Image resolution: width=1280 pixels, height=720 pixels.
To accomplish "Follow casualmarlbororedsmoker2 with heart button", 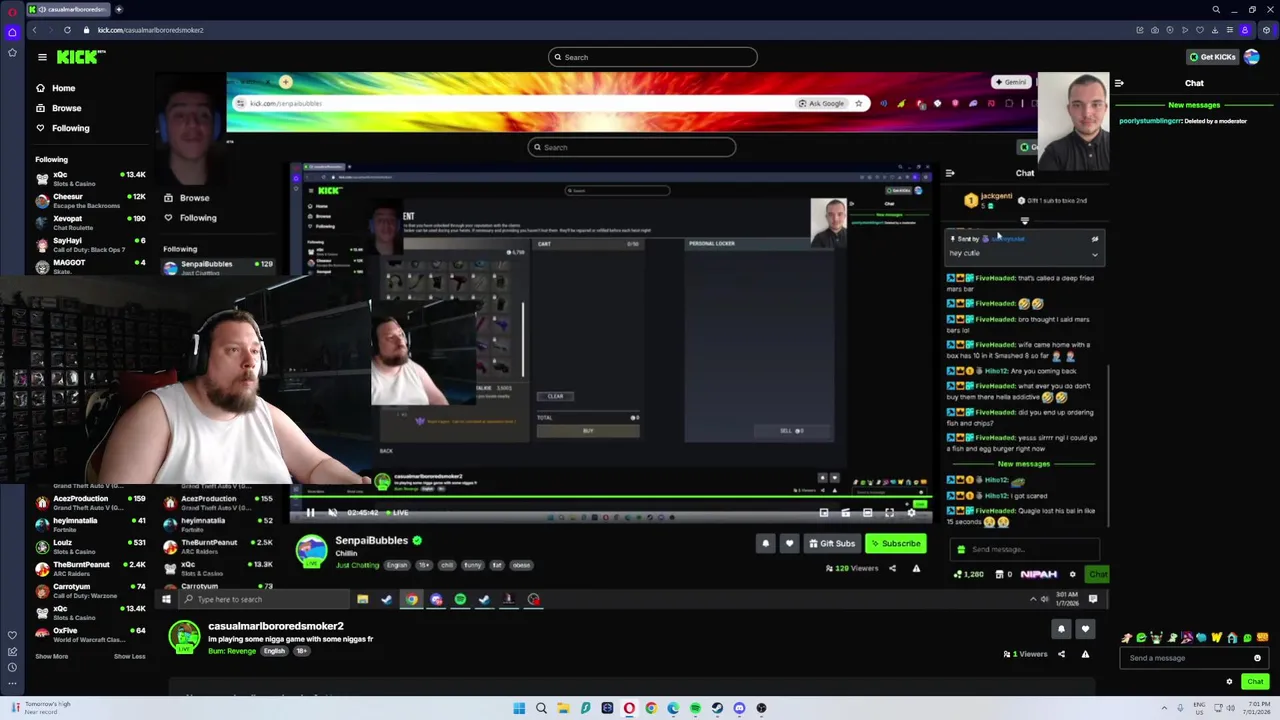I will (x=1085, y=629).
